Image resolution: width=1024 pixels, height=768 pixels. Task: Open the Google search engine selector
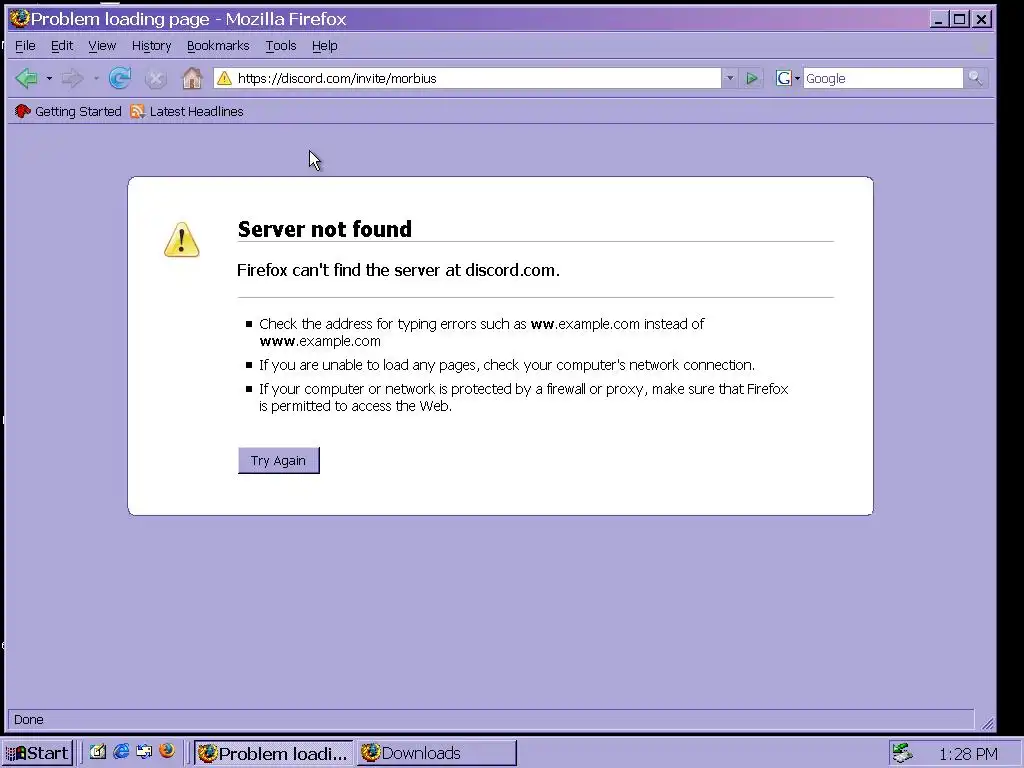(x=788, y=78)
